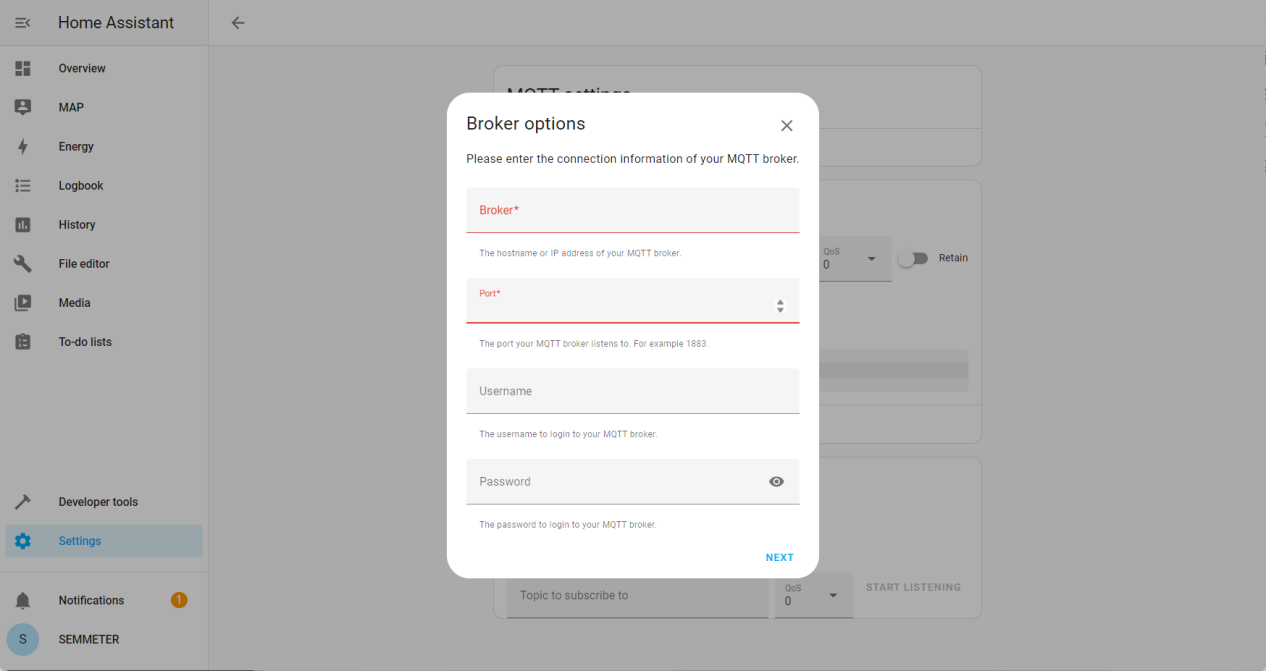Focus the Topic to subscribe to field

(x=637, y=595)
